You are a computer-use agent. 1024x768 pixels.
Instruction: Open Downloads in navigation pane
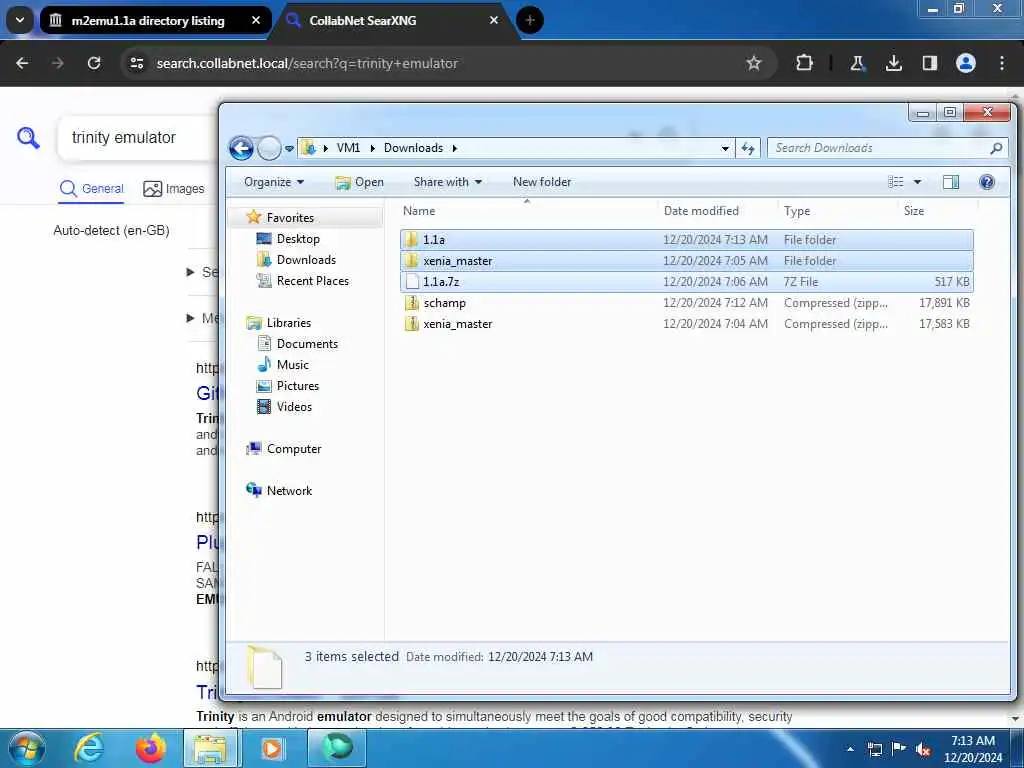pos(306,260)
